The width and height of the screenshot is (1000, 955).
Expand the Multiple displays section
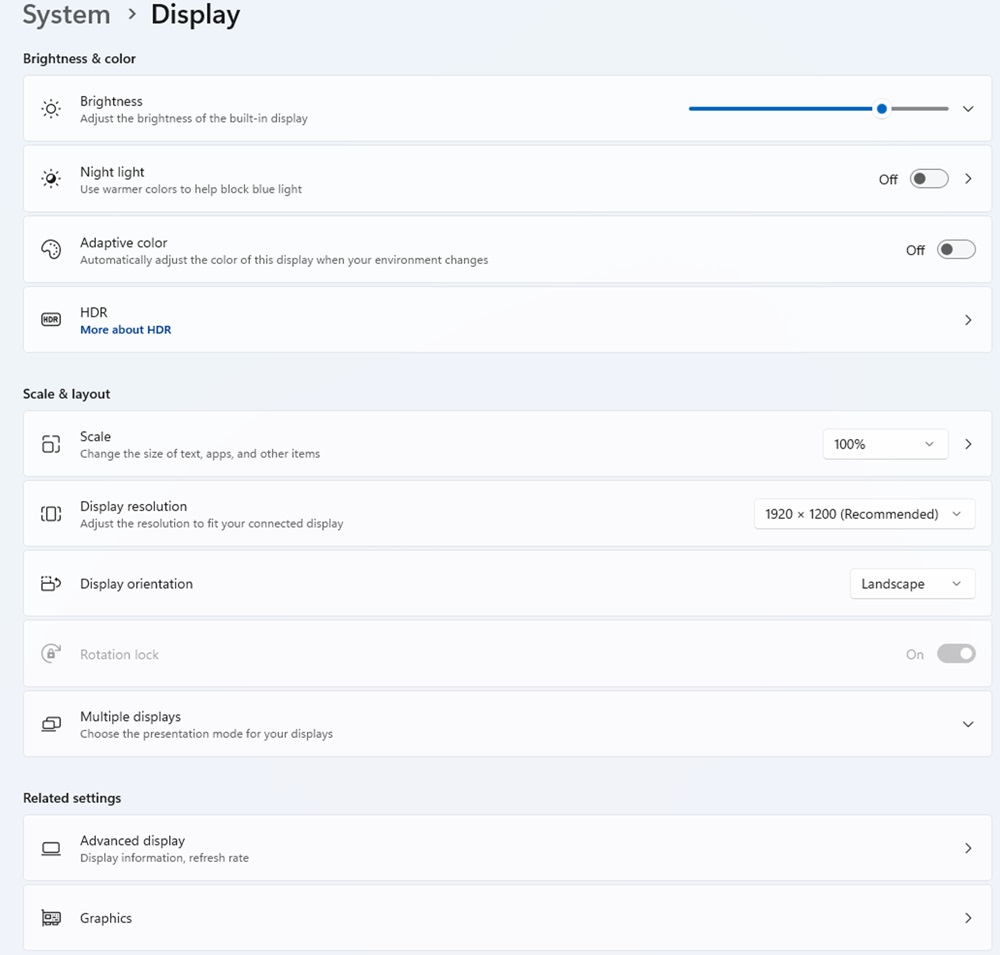click(967, 724)
